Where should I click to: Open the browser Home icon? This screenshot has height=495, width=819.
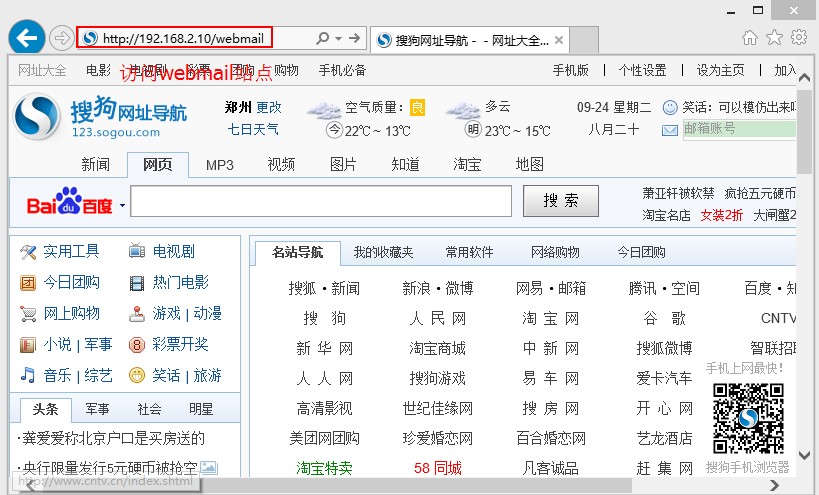coord(750,38)
